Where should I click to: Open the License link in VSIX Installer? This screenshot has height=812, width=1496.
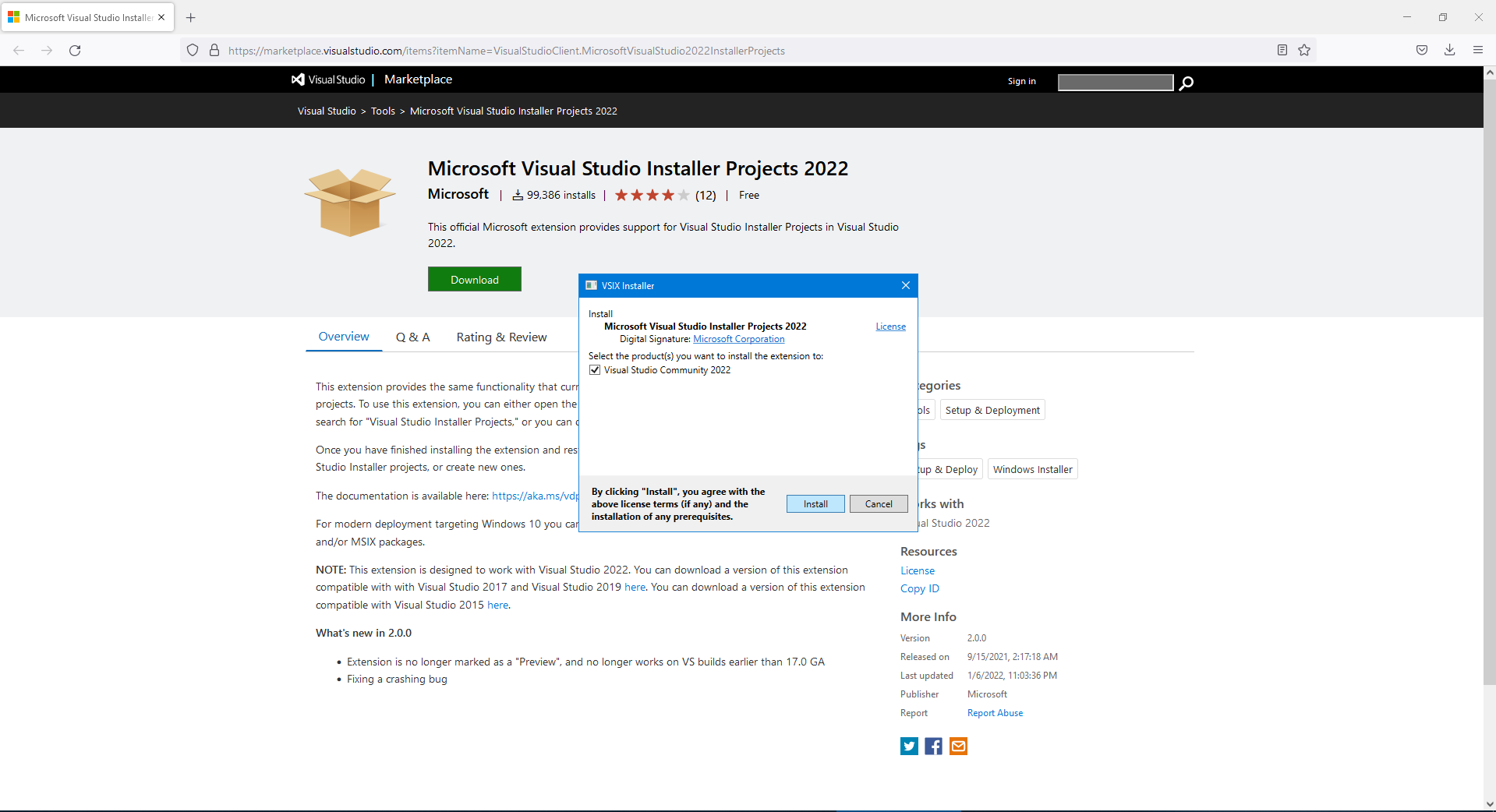tap(890, 327)
